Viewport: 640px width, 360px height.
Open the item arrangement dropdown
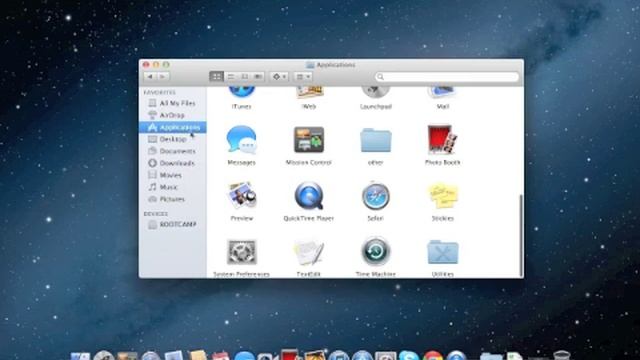[x=303, y=76]
